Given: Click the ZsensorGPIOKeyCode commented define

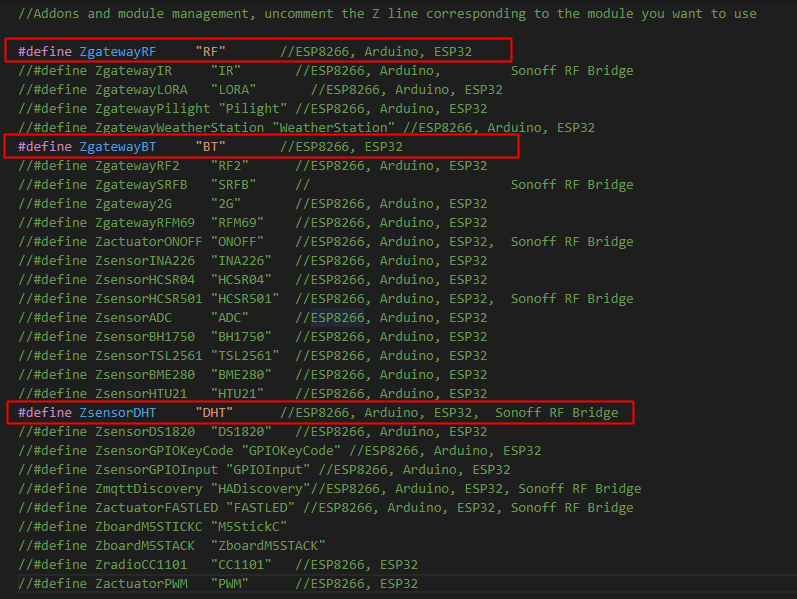Looking at the screenshot, I should [280, 451].
